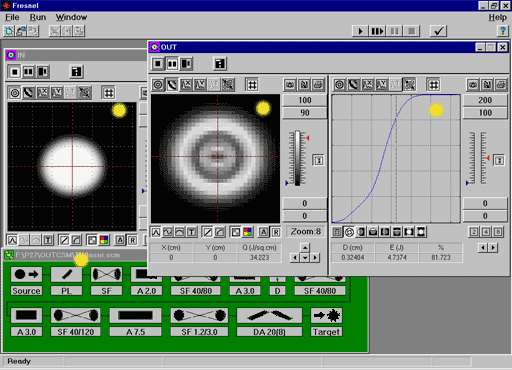
Task: Click left arrow stepper under plot panel
Action: (482, 247)
